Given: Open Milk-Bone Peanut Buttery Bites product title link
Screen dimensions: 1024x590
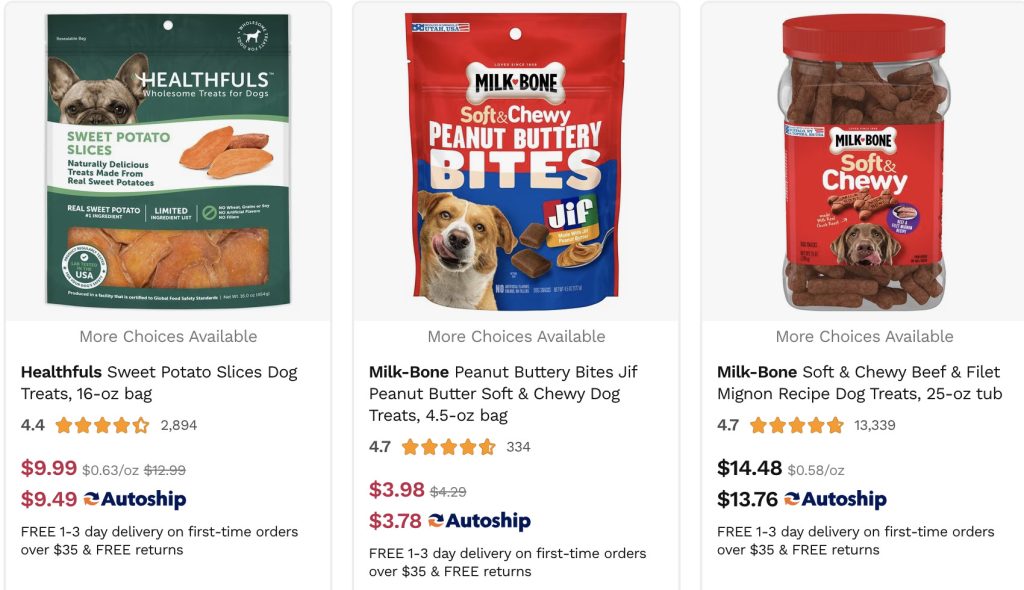Looking at the screenshot, I should [x=503, y=393].
